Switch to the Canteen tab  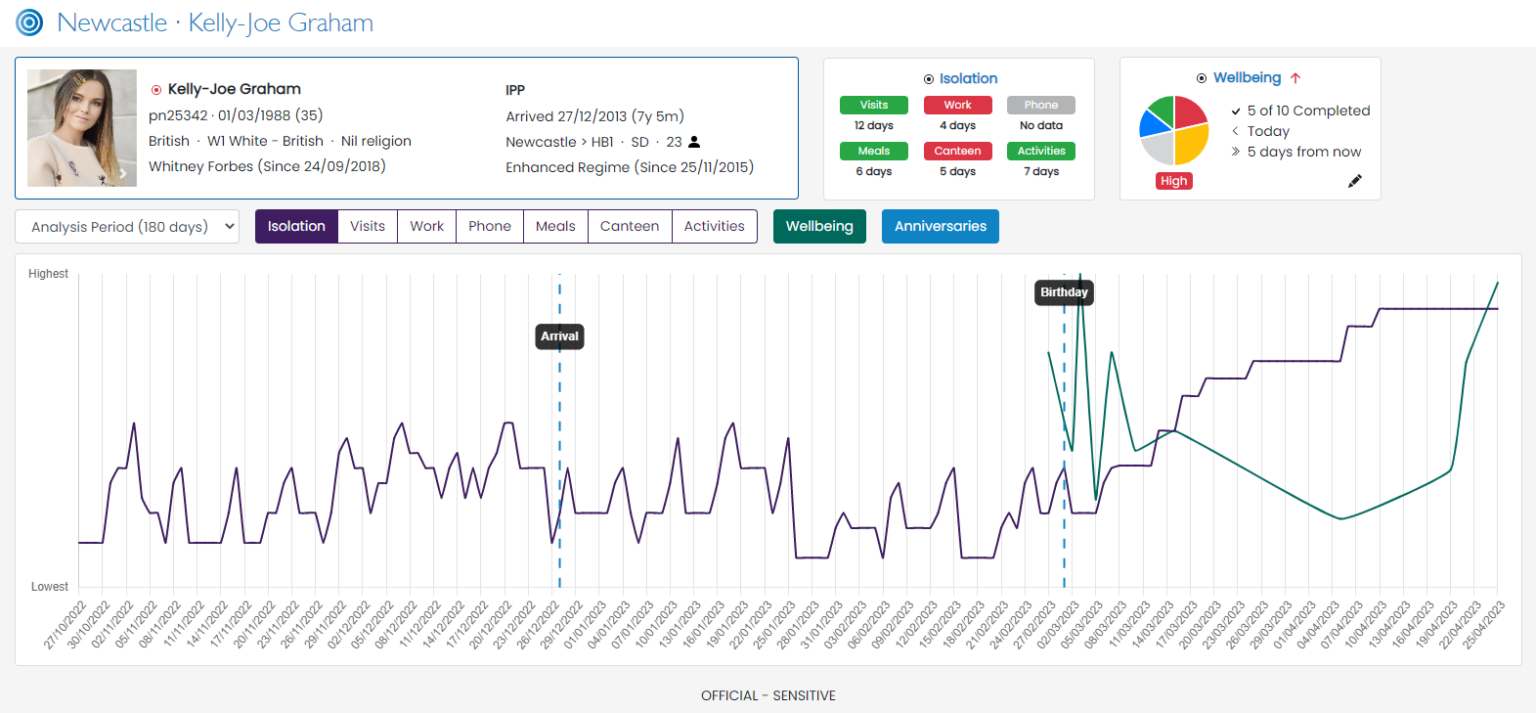click(629, 226)
